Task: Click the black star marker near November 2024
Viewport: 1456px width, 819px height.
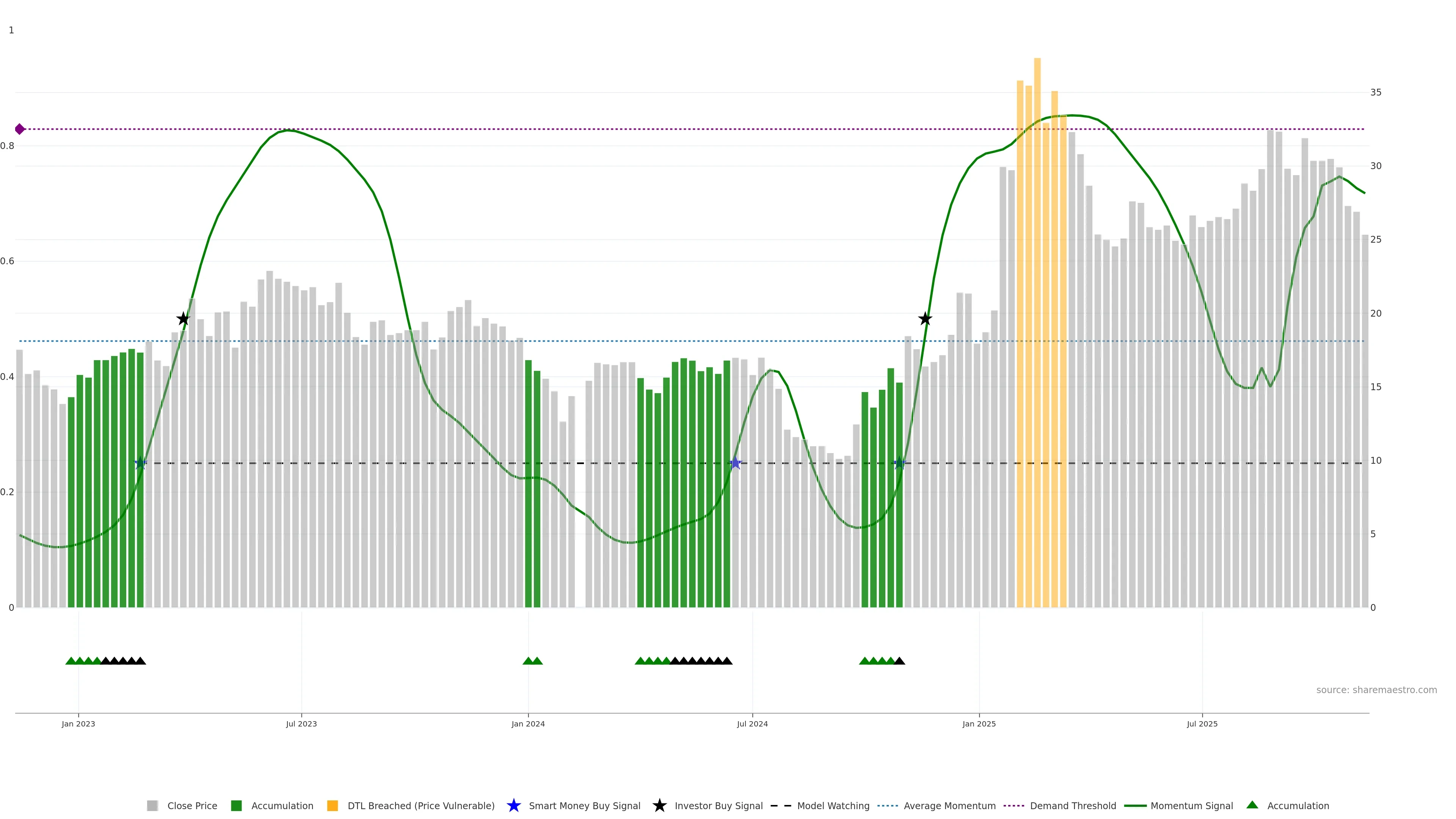Action: pos(925,319)
